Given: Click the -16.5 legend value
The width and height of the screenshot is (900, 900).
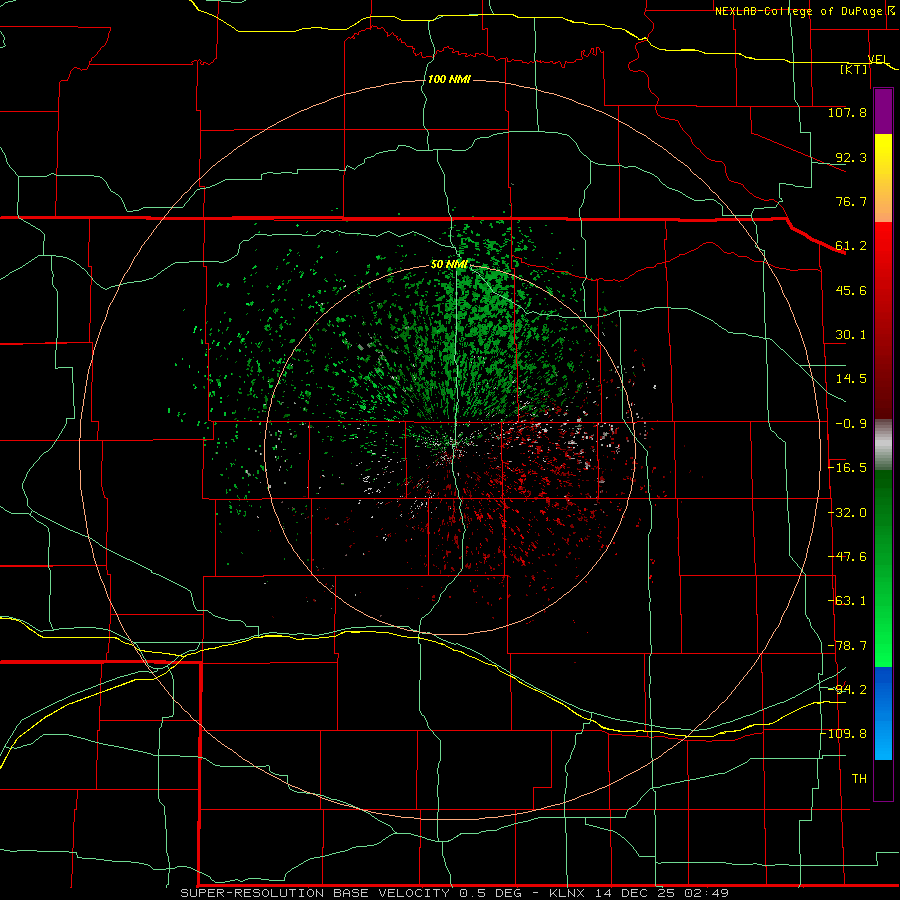Looking at the screenshot, I should point(848,468).
